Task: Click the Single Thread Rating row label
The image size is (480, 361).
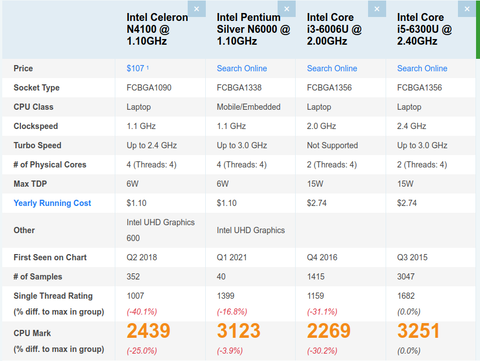Action: tap(53, 296)
